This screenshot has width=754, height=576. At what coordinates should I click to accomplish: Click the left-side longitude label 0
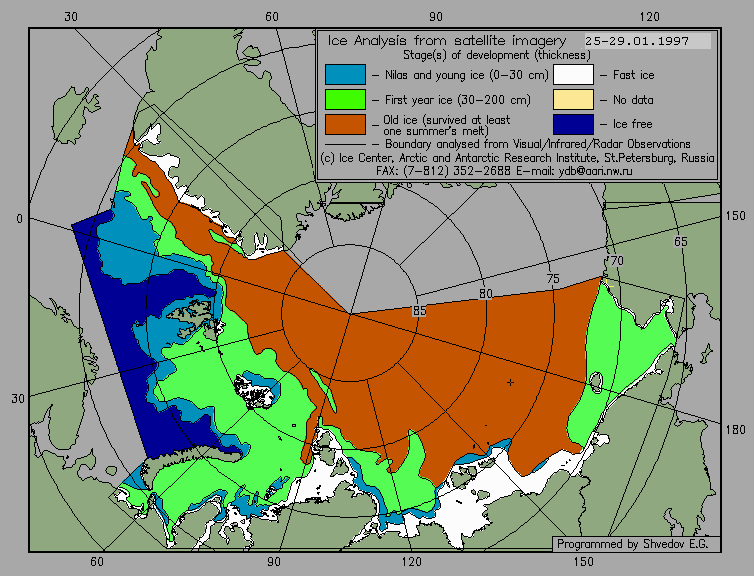coord(19,219)
